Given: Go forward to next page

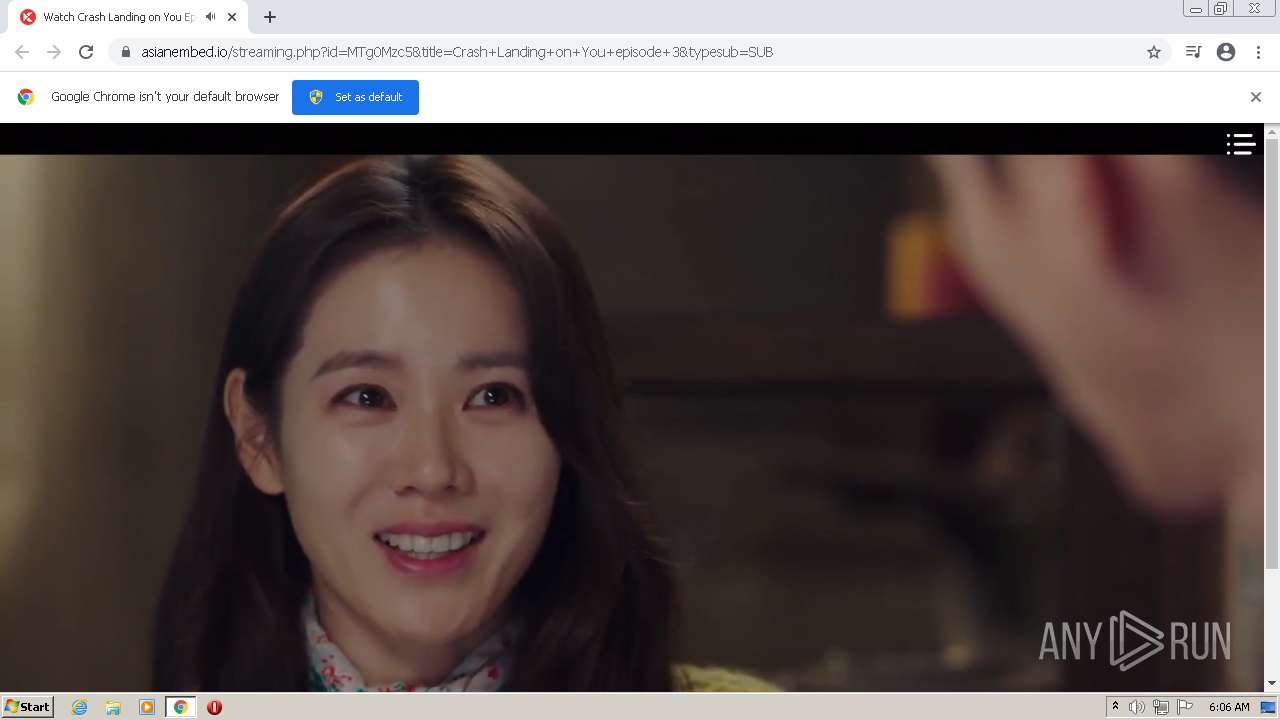Looking at the screenshot, I should 54,52.
